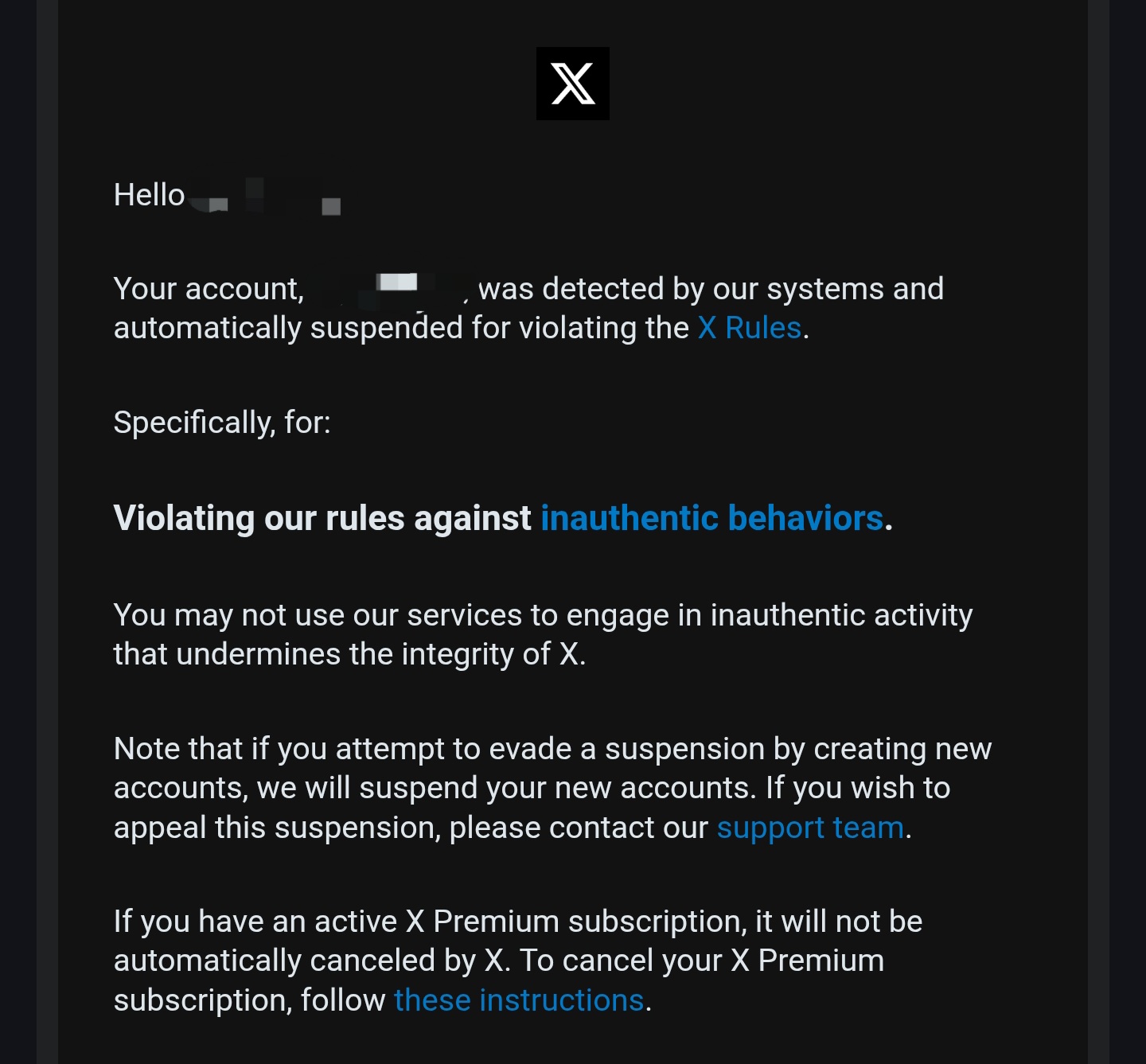1146x1064 pixels.
Task: Click the 'Note that if you attempt' line
Action: coord(552,749)
